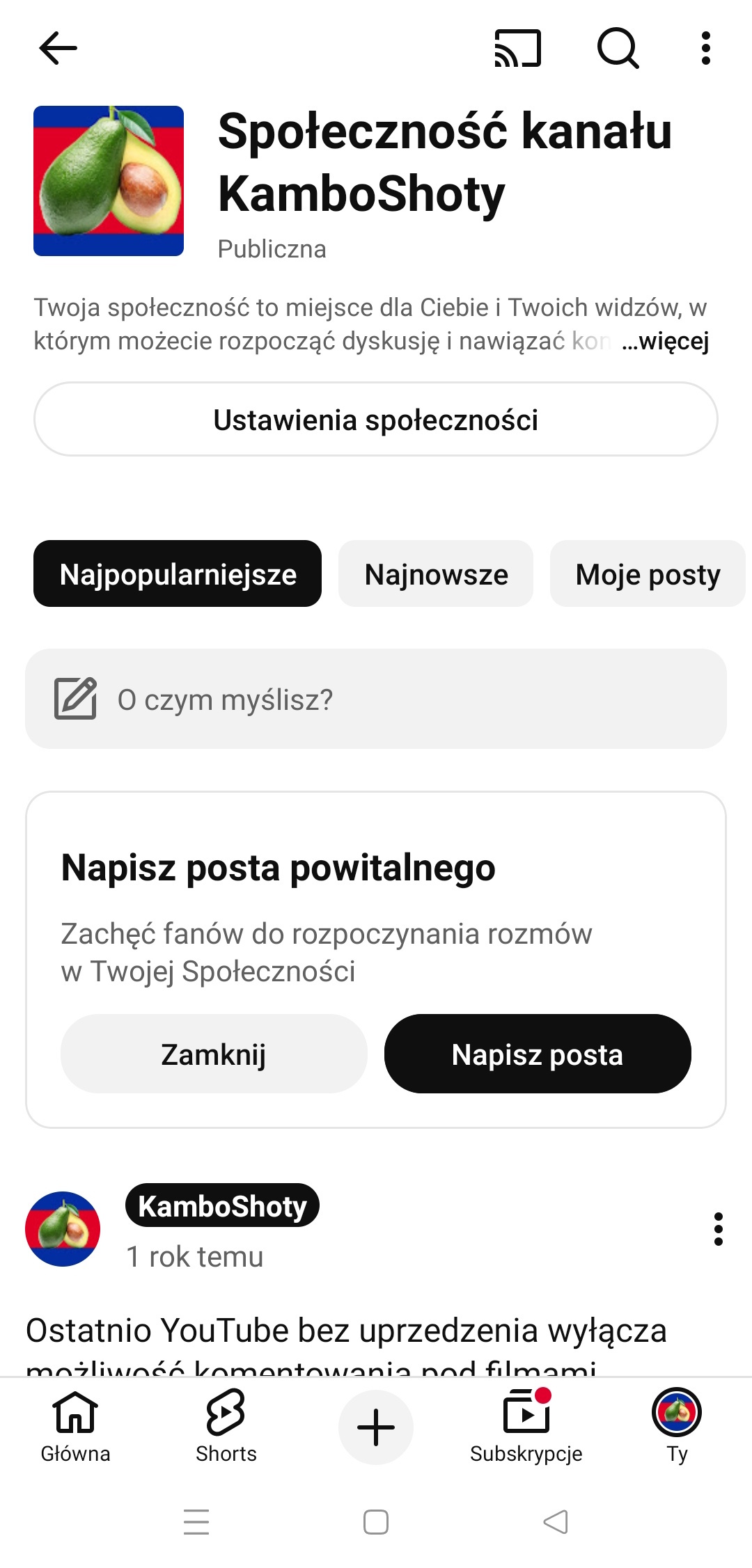The image size is (752, 1568).
Task: Switch to the "Najnowsze" filter chip
Action: (436, 574)
